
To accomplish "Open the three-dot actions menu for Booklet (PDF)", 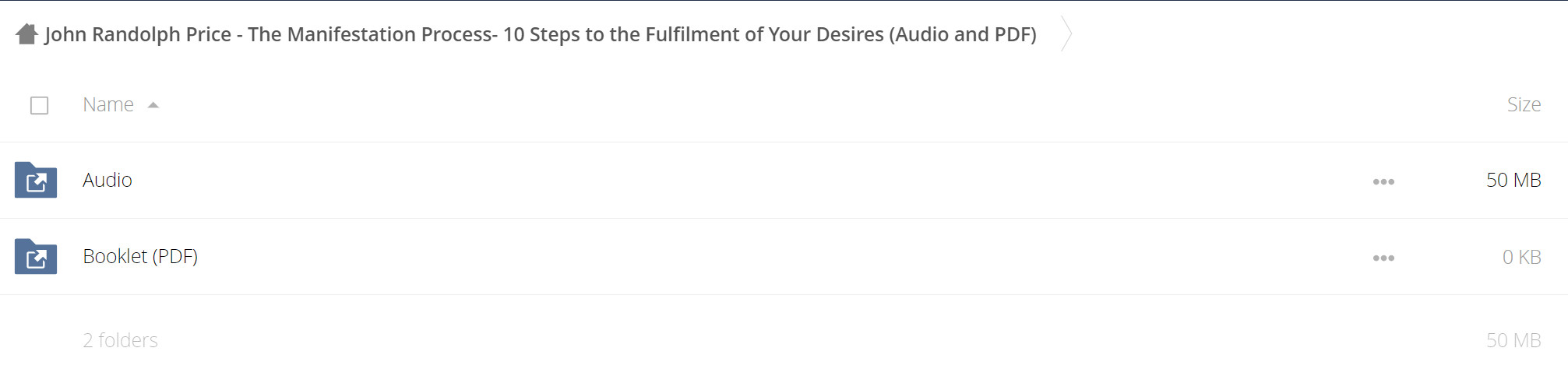I will pos(1383,258).
